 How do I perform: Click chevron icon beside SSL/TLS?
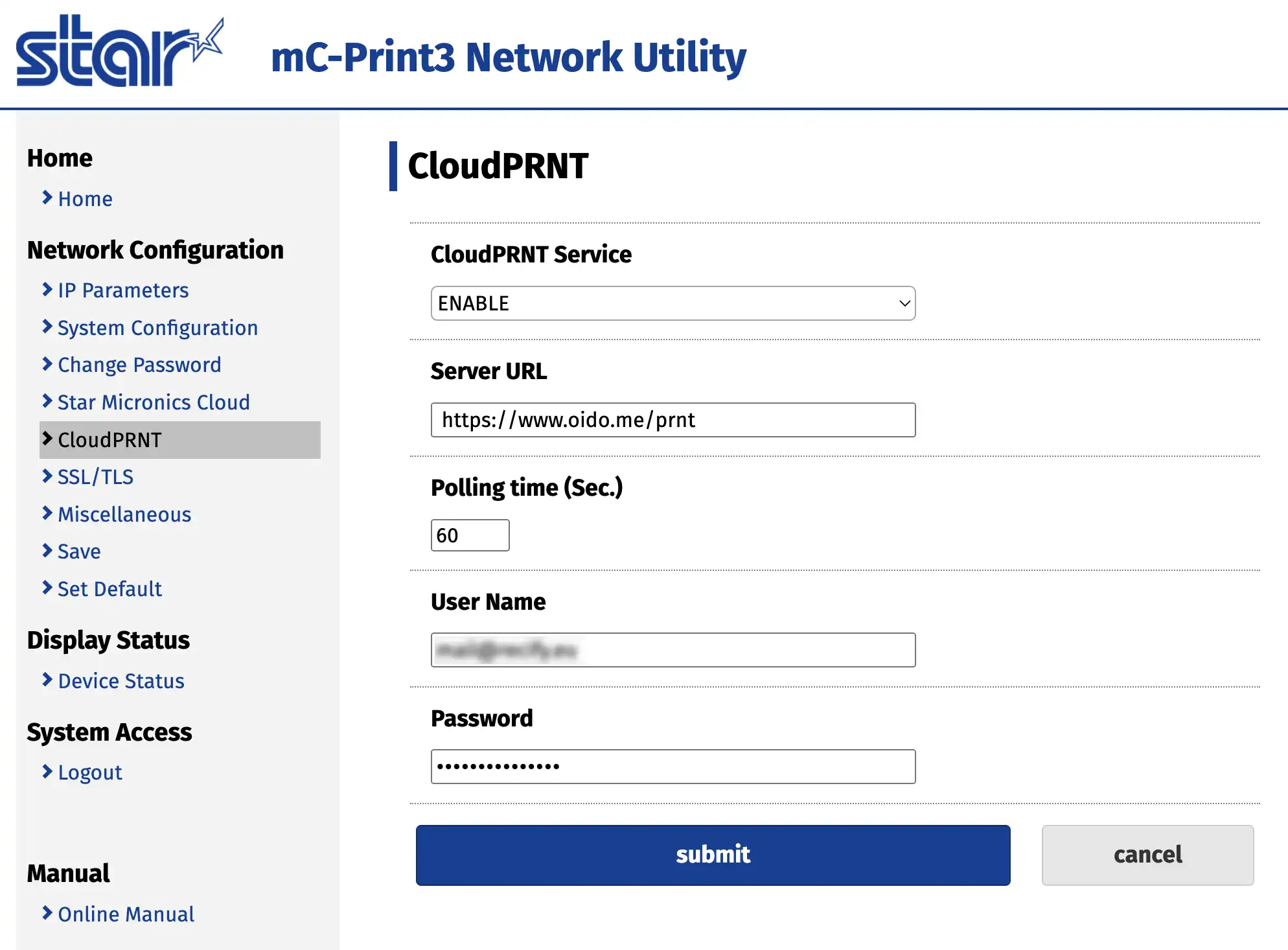(47, 476)
